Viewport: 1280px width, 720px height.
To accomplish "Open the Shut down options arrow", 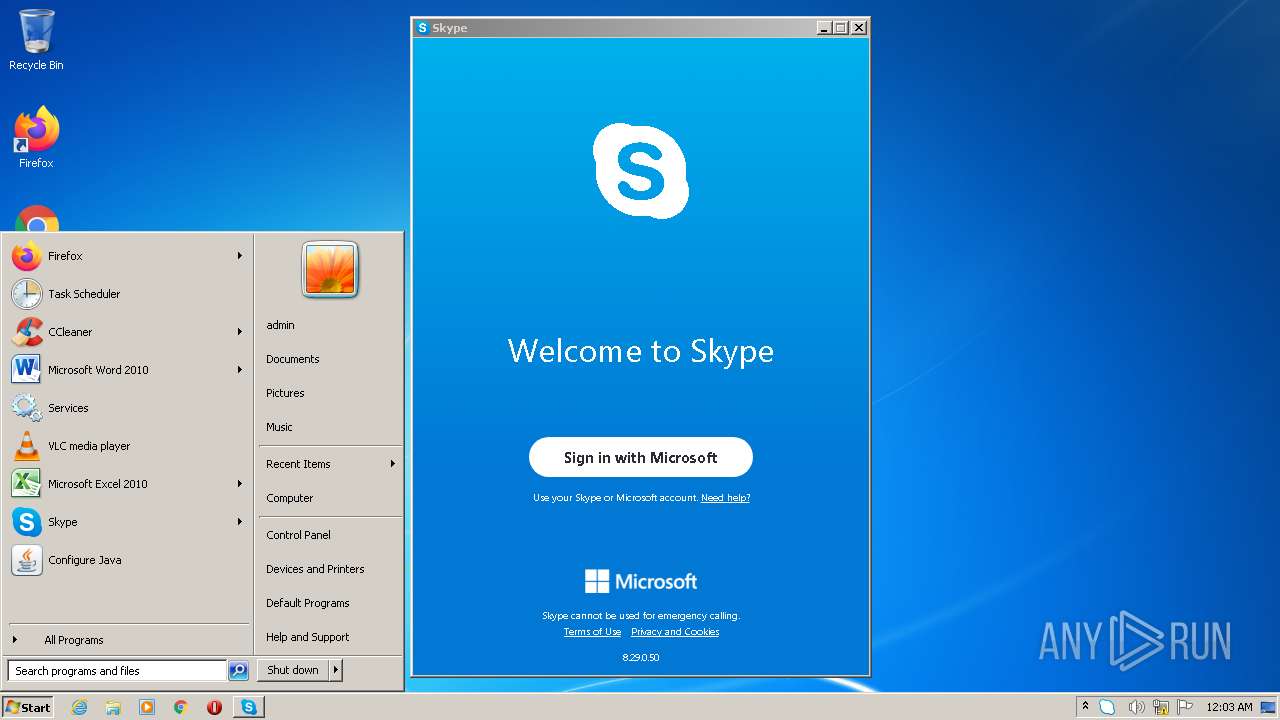I will pos(336,670).
